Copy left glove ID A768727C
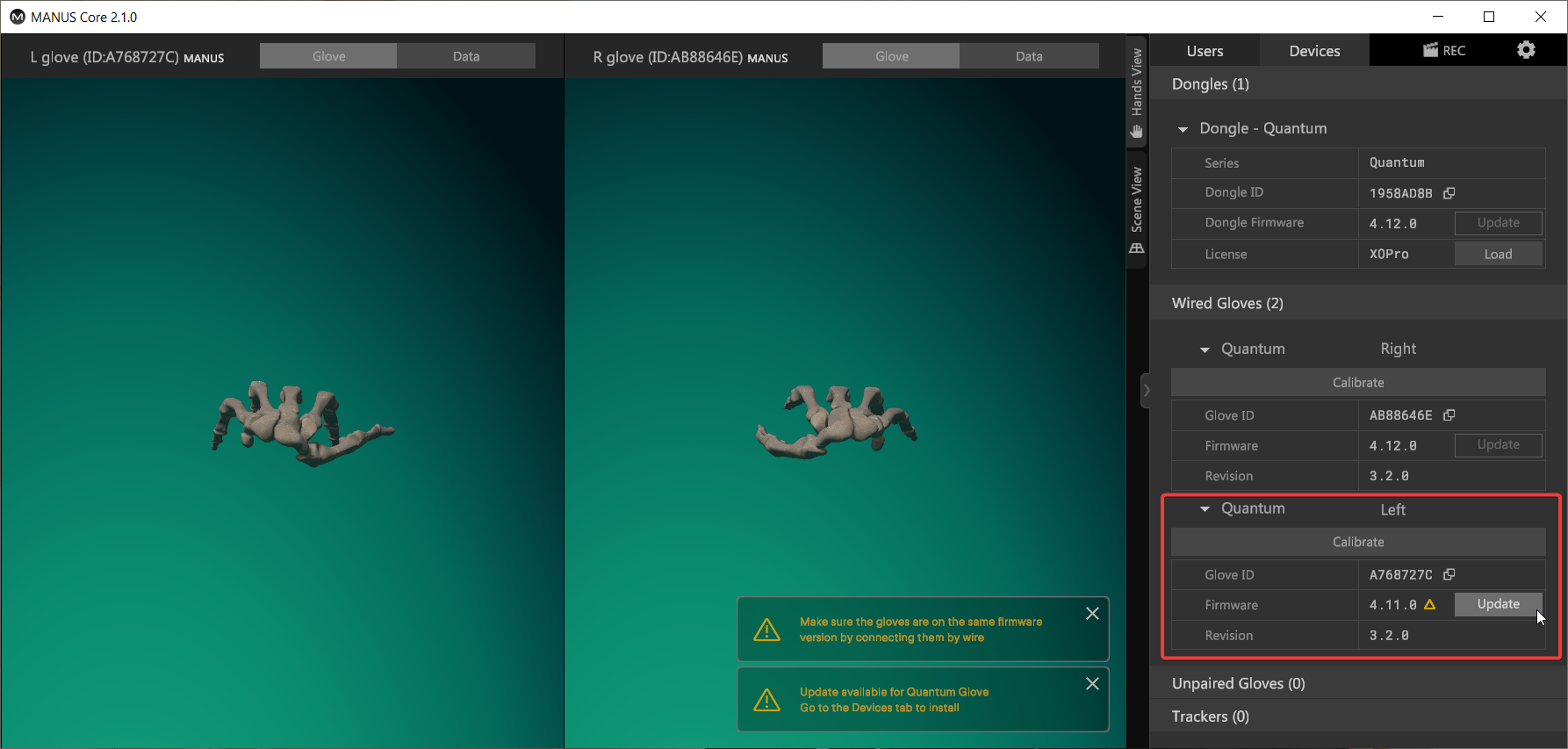The width and height of the screenshot is (1568, 749). 1449,574
